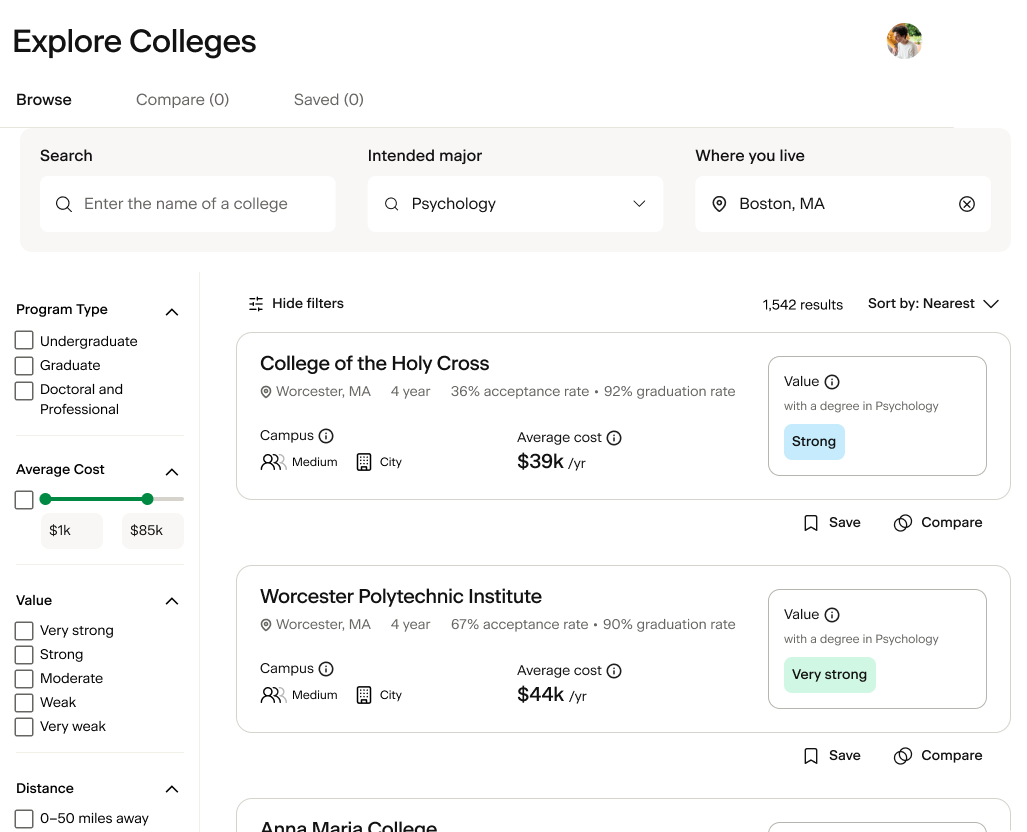Click the $39k /yr average cost
Screen dimensions: 1027x832
551,462
